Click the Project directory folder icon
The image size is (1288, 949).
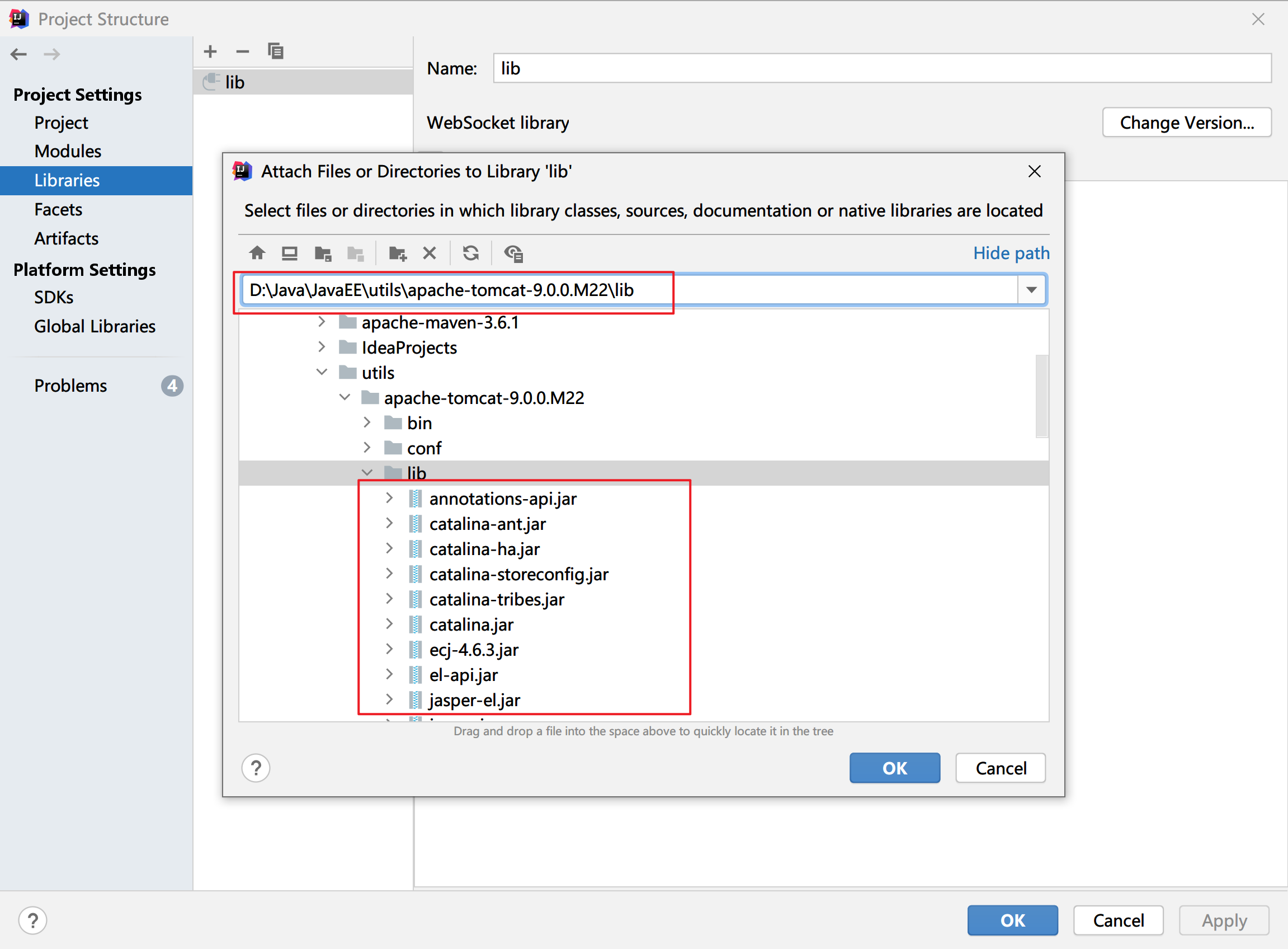323,253
